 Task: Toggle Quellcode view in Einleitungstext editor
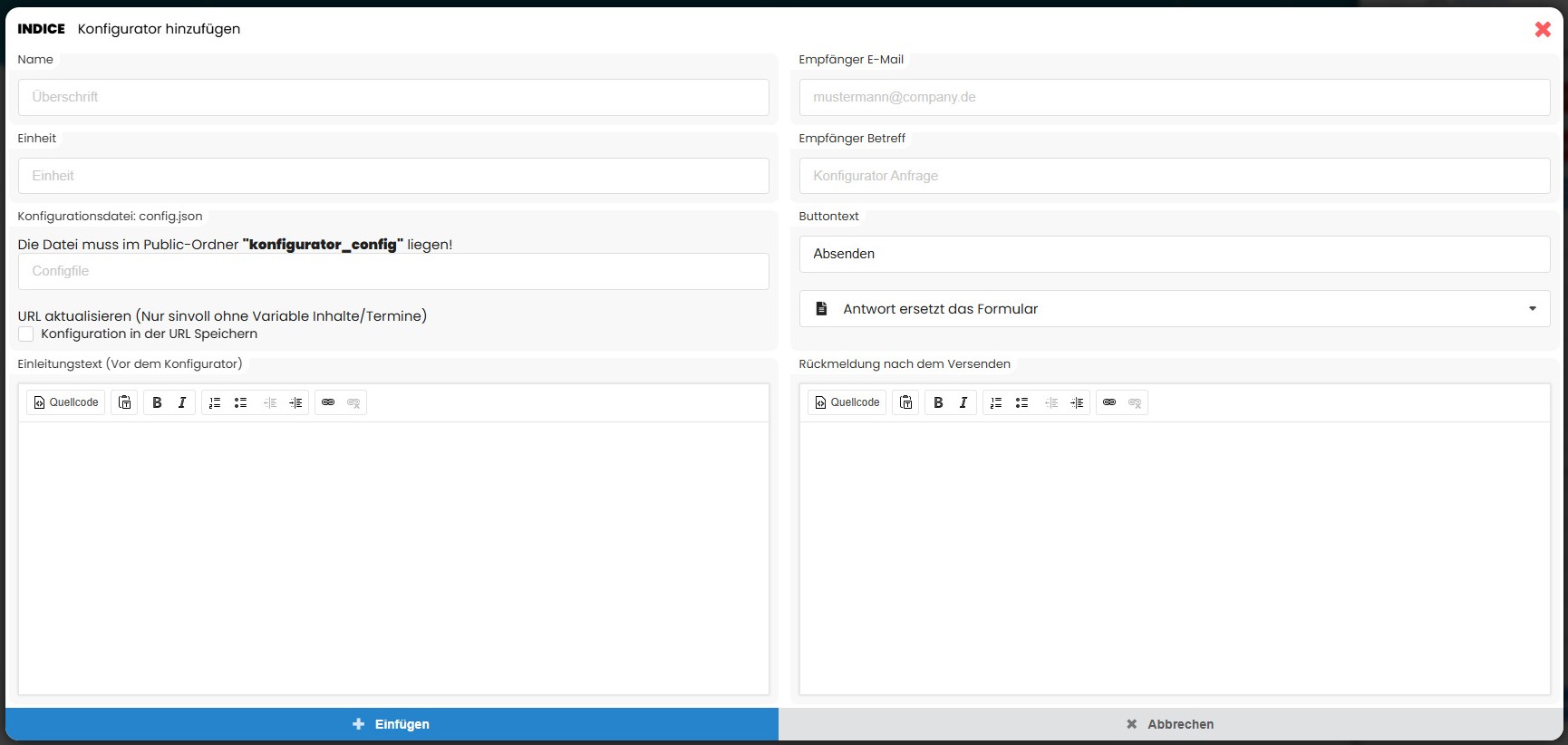66,402
